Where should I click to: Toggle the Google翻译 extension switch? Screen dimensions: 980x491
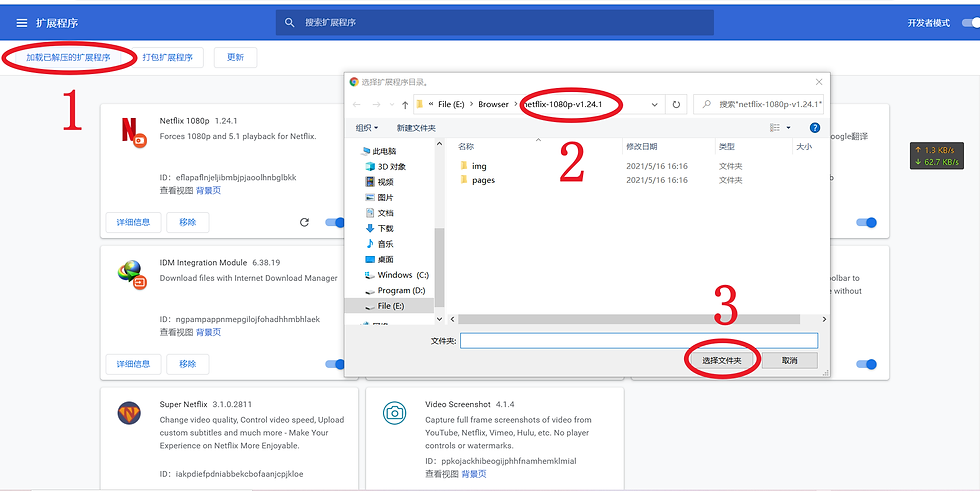point(866,222)
